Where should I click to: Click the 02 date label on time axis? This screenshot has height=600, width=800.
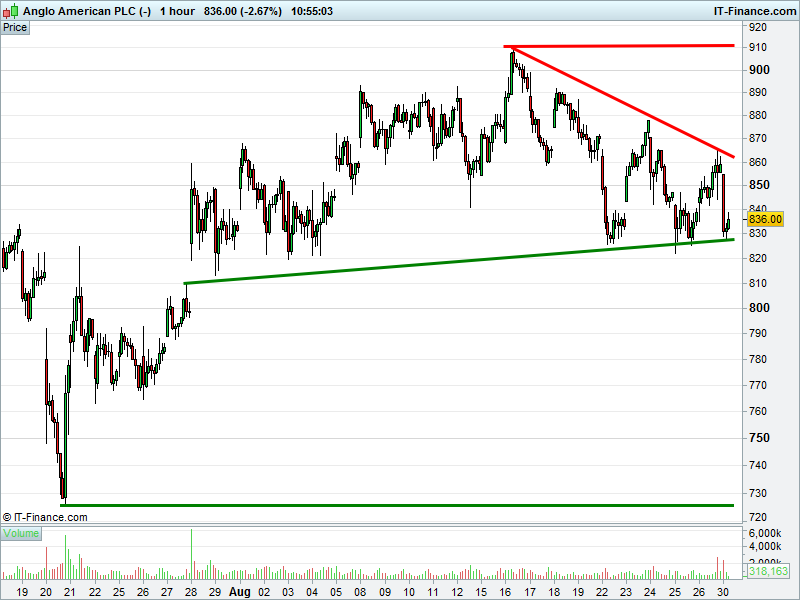(x=264, y=592)
